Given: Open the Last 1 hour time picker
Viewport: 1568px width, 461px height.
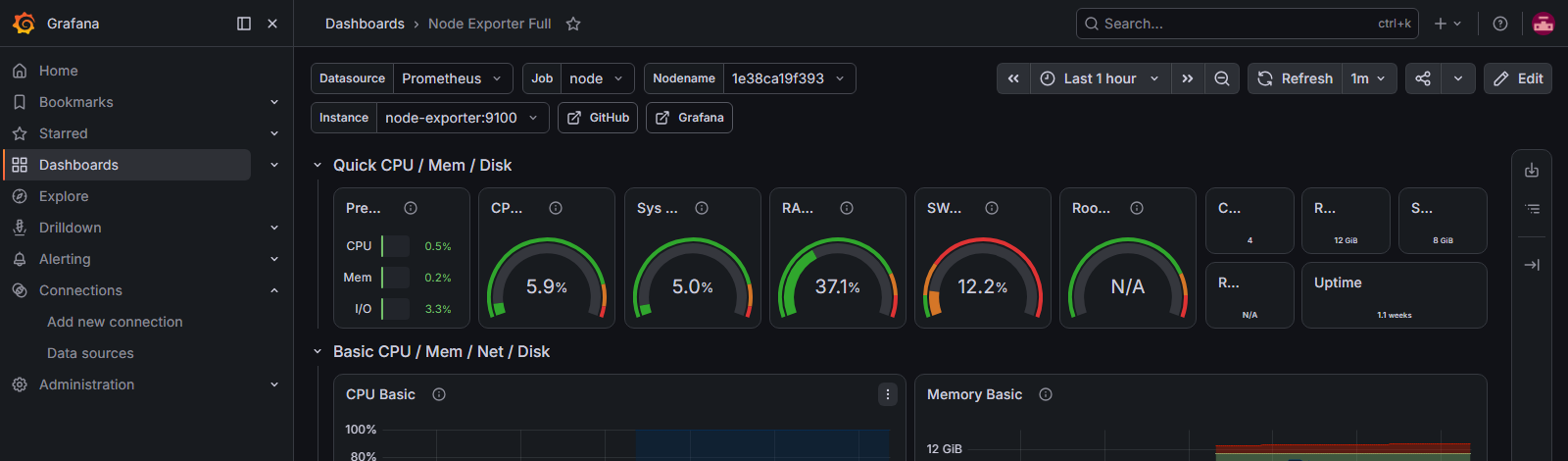Looking at the screenshot, I should click(x=1101, y=78).
